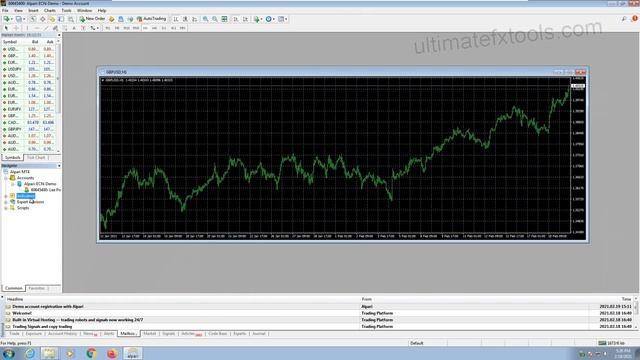This screenshot has height=360, width=640.
Task: Open the Templates dropdown icon
Action: click(282, 19)
